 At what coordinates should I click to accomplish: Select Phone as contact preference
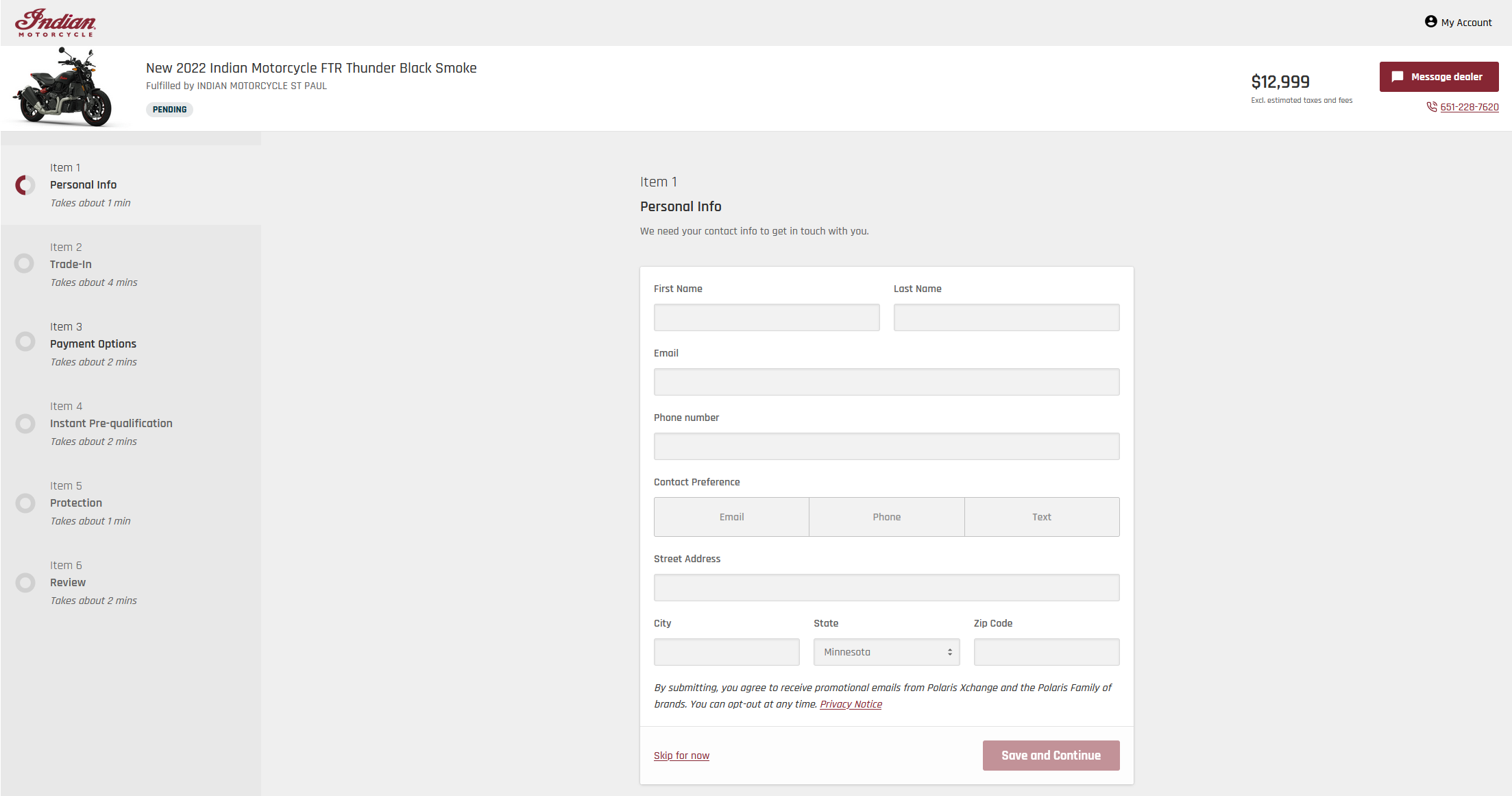tap(886, 517)
